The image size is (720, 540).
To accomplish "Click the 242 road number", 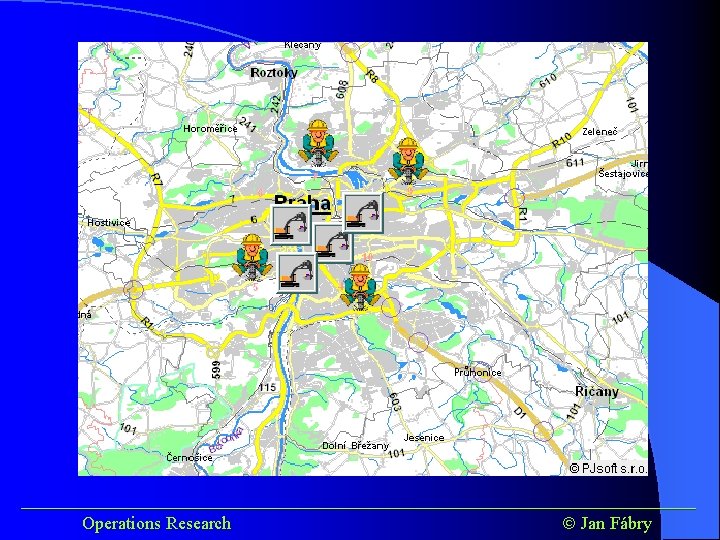I will (x=275, y=104).
